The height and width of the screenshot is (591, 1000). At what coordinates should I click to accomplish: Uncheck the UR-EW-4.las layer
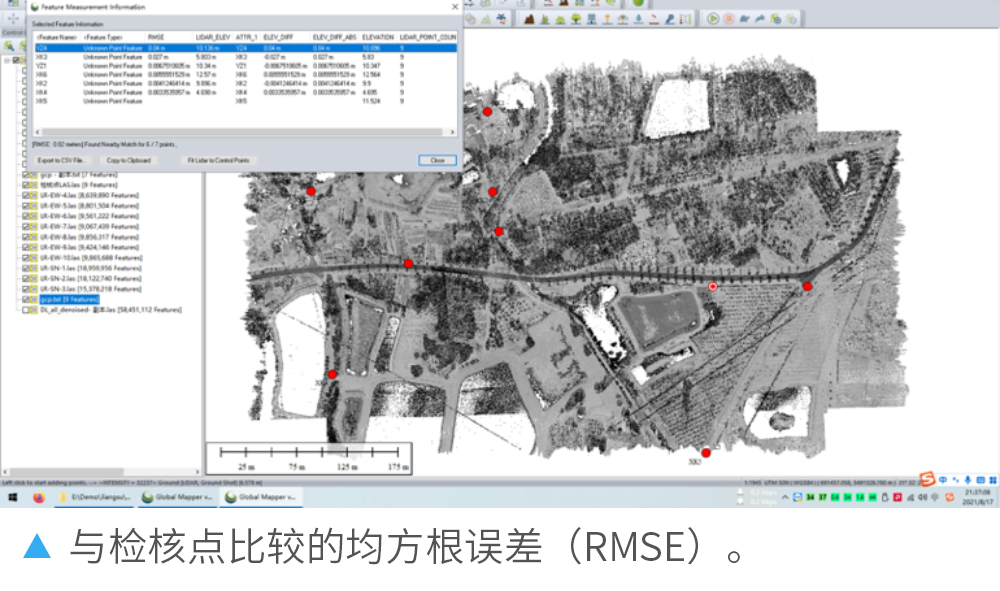pos(27,195)
